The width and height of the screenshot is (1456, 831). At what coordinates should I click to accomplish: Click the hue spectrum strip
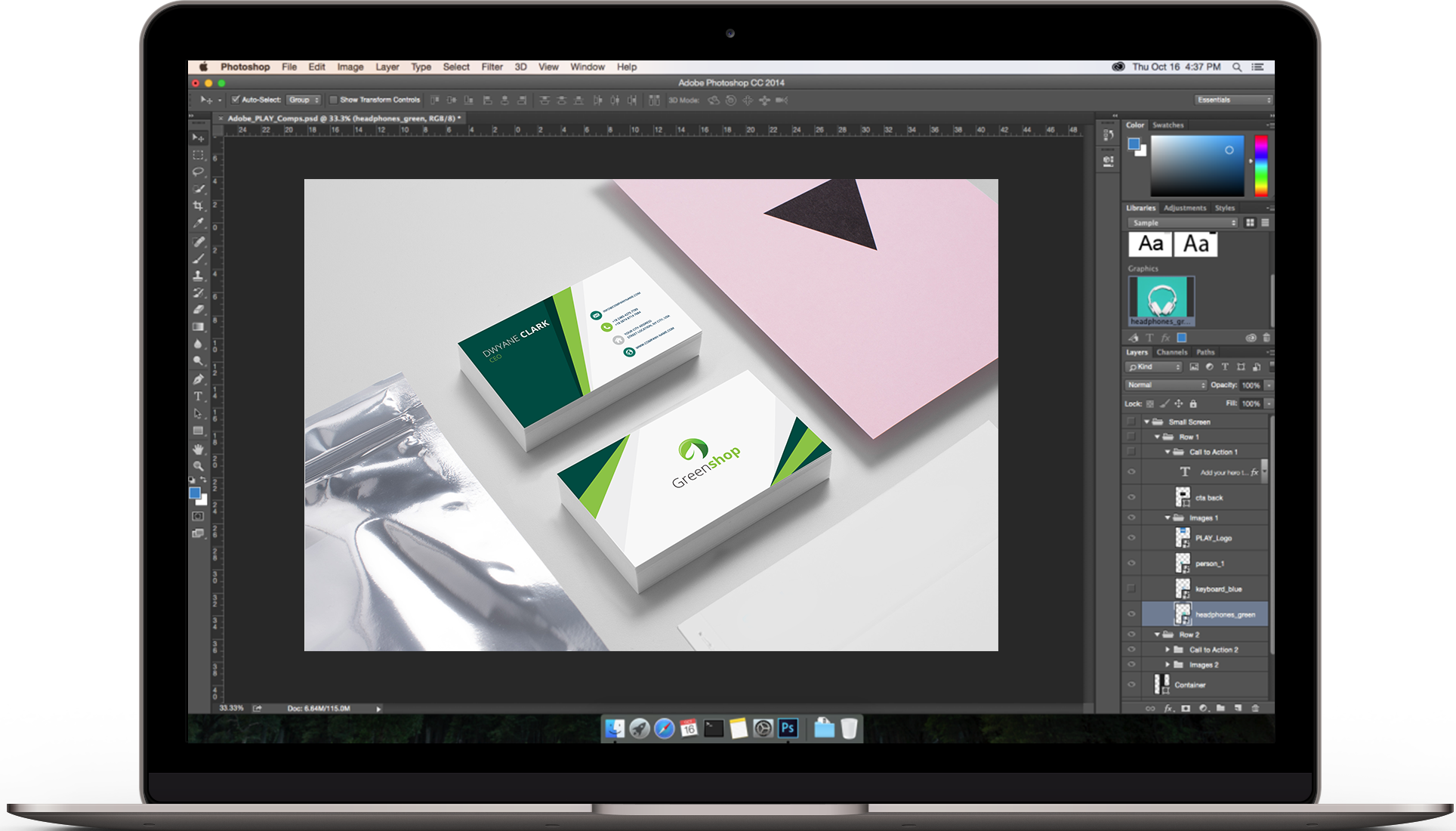pyautogui.click(x=1261, y=166)
